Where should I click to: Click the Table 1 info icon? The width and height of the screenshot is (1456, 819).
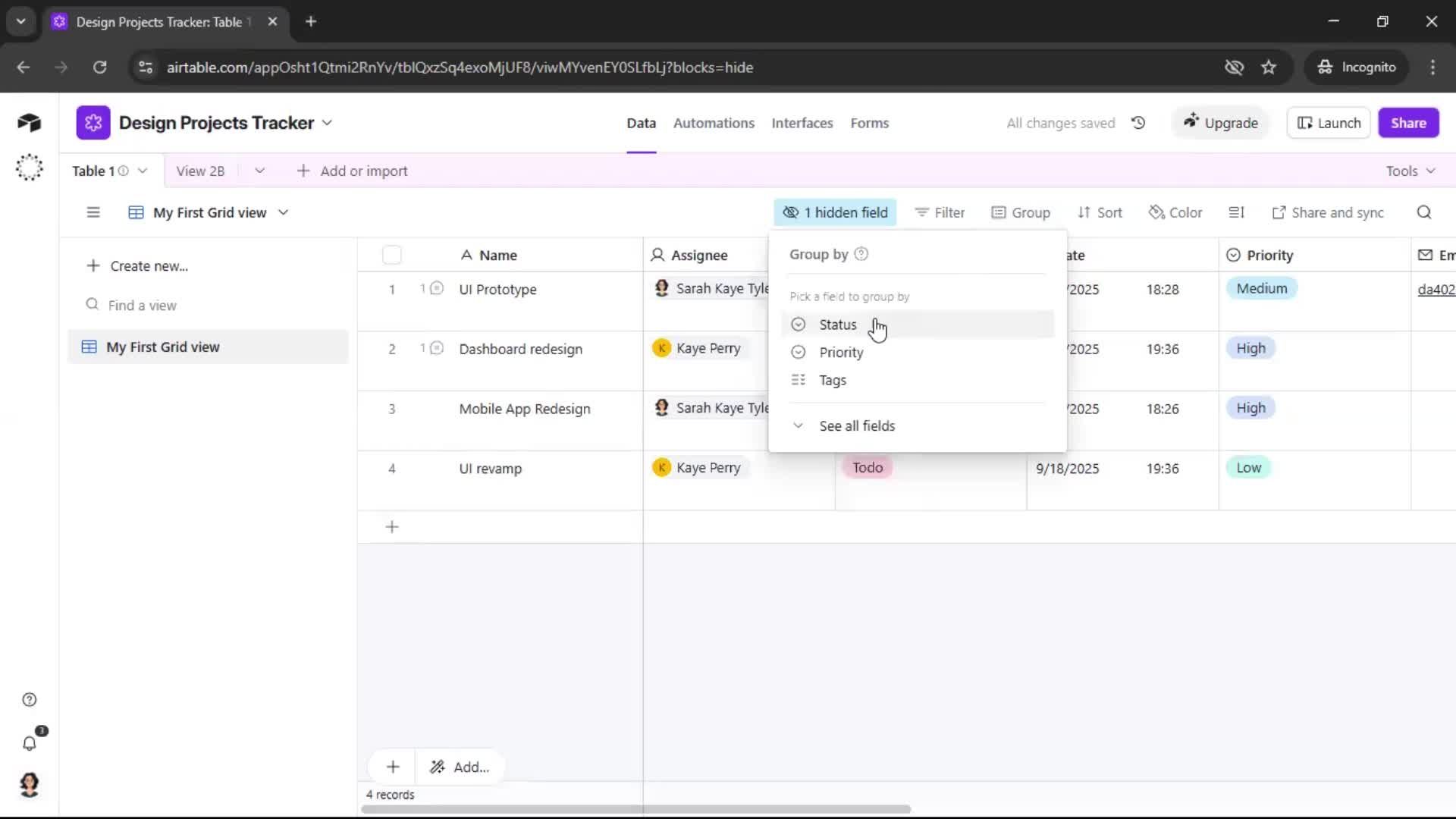click(x=123, y=171)
